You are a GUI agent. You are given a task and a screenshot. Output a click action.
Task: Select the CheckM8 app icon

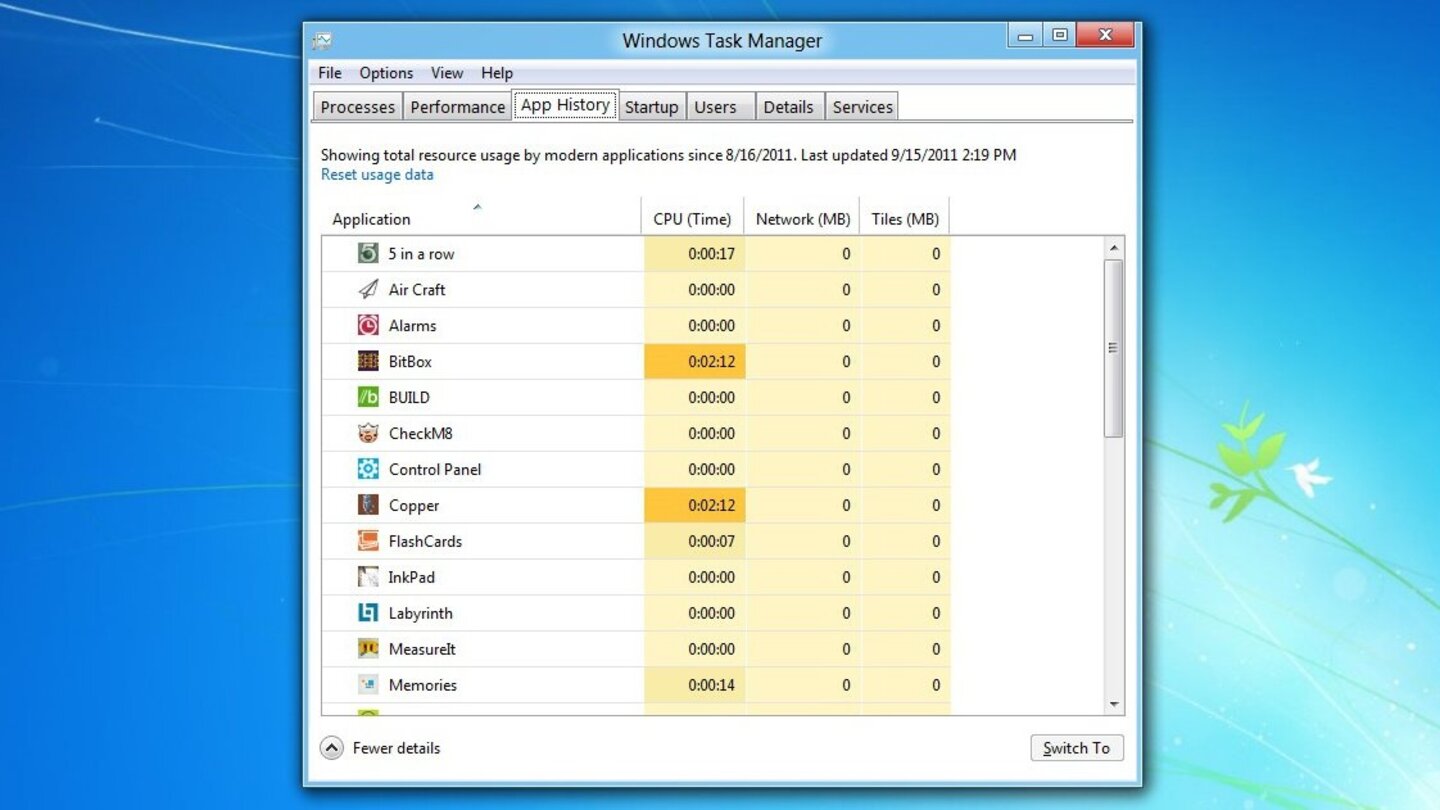coord(368,433)
